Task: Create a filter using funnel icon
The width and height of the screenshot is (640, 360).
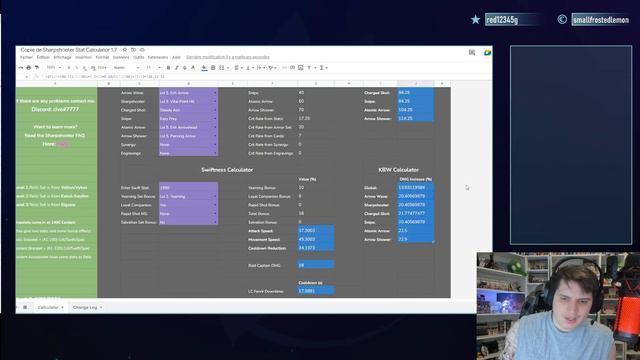Action: click(x=309, y=68)
